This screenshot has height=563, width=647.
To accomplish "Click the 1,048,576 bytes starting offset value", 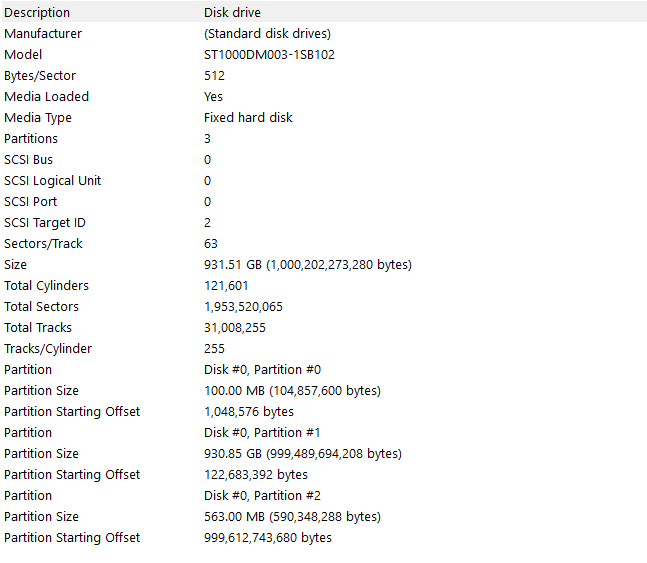I will (x=248, y=411).
